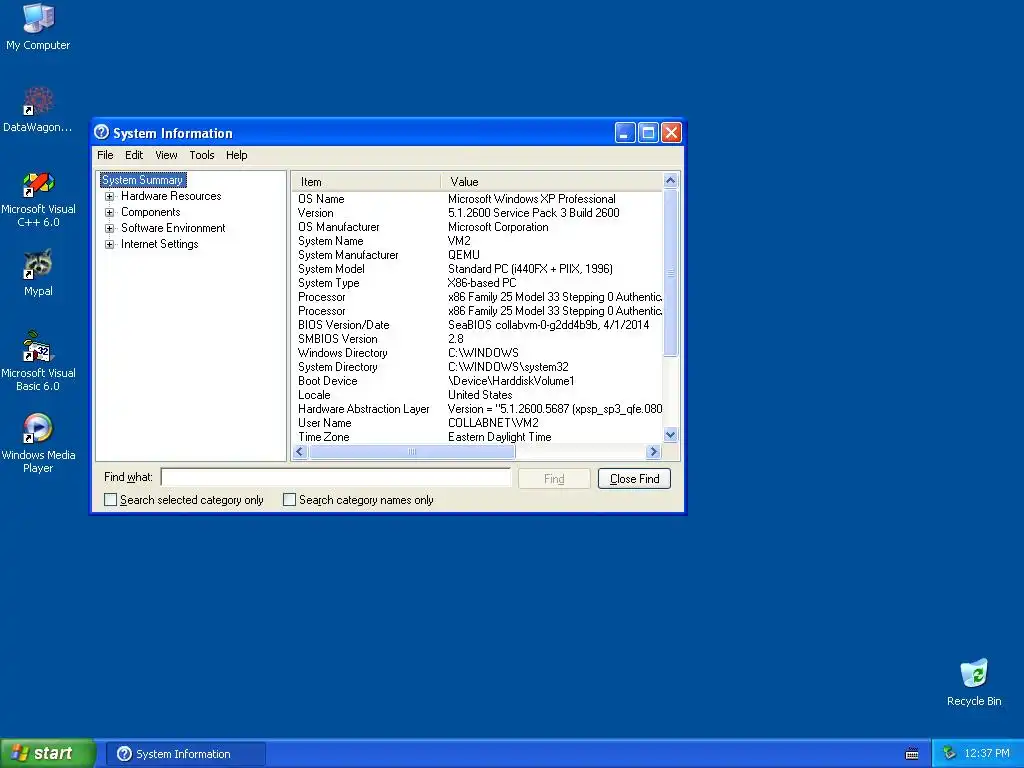This screenshot has width=1024, height=768.
Task: Select Software Environment tree label
Action: coord(173,228)
